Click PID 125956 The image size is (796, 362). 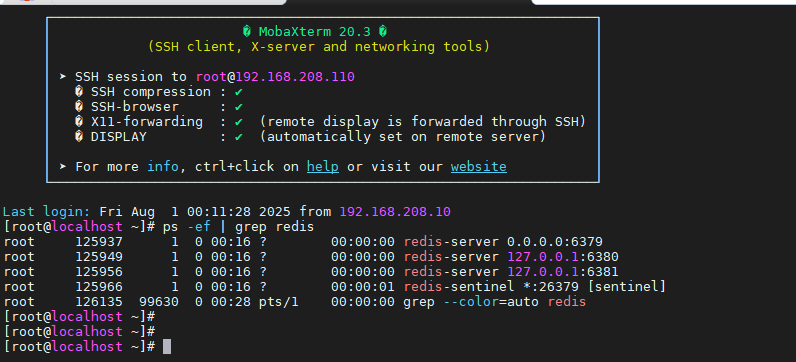click(99, 272)
